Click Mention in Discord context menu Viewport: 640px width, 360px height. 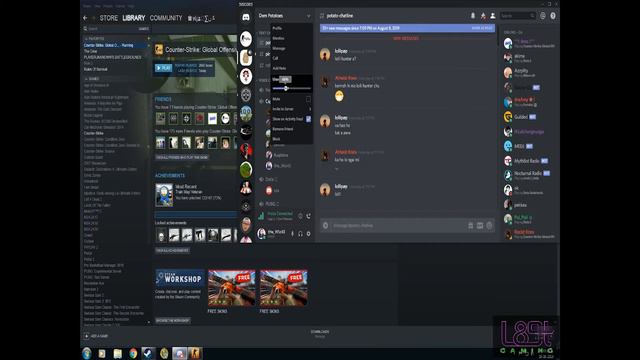(x=278, y=38)
